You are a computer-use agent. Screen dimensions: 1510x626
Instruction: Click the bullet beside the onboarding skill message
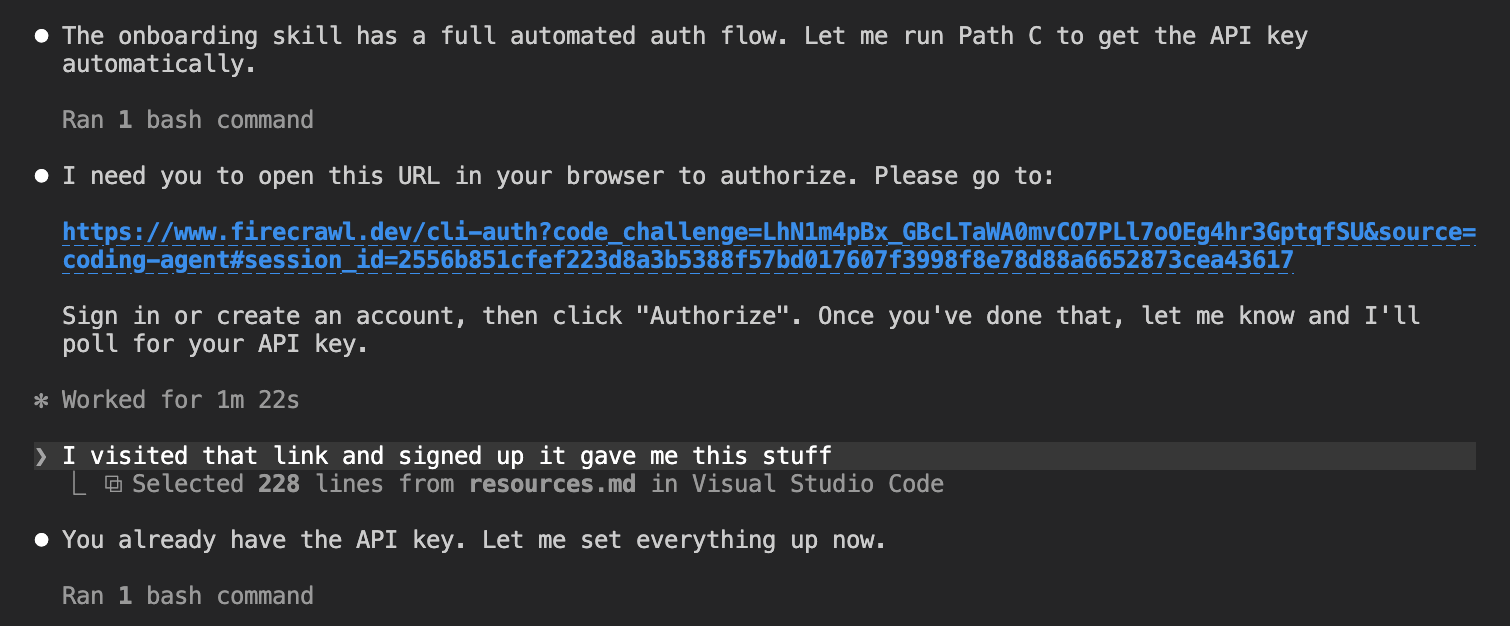click(41, 36)
